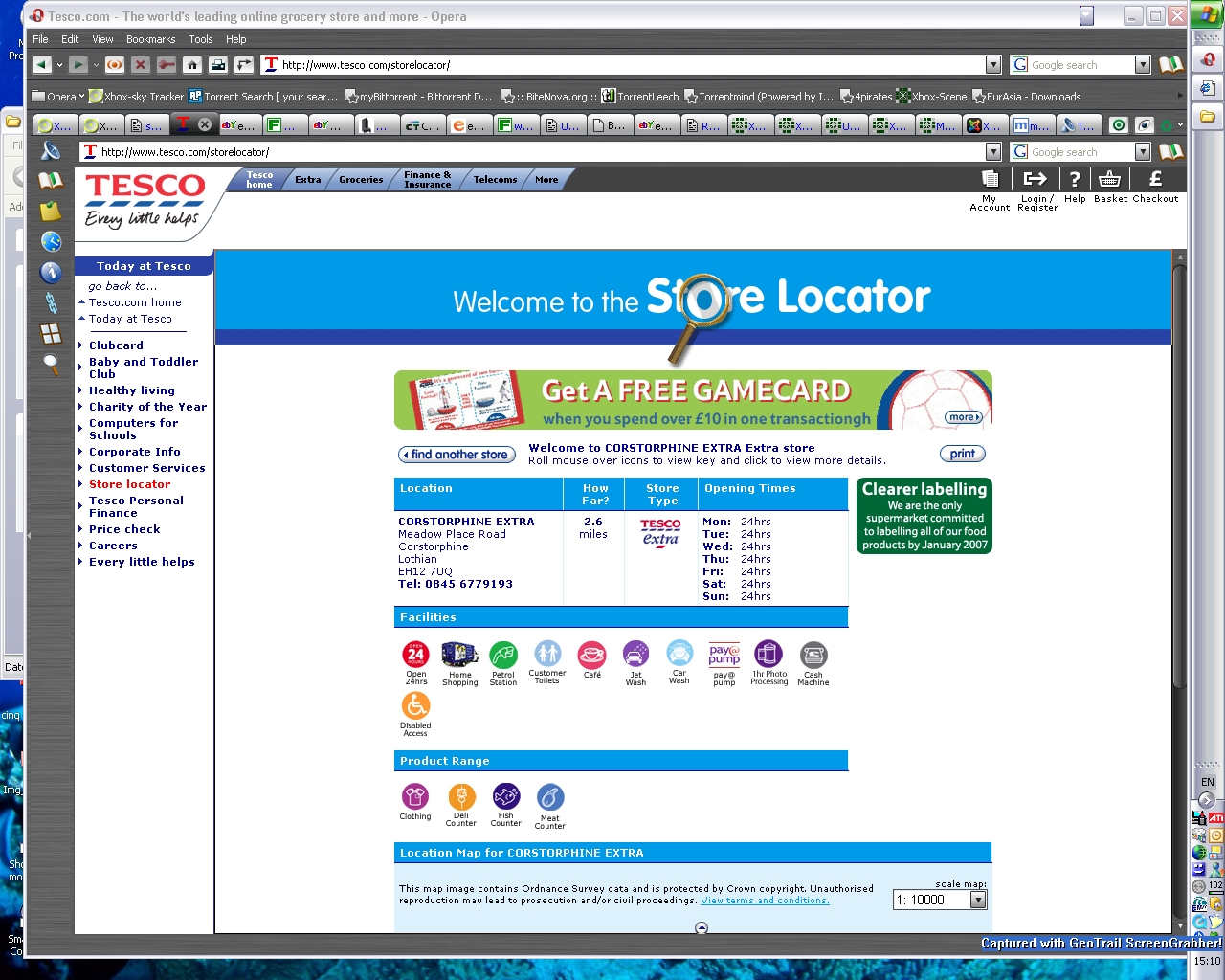This screenshot has height=980, width=1225.
Task: Select the Finance & Insurance tab
Action: tap(427, 180)
